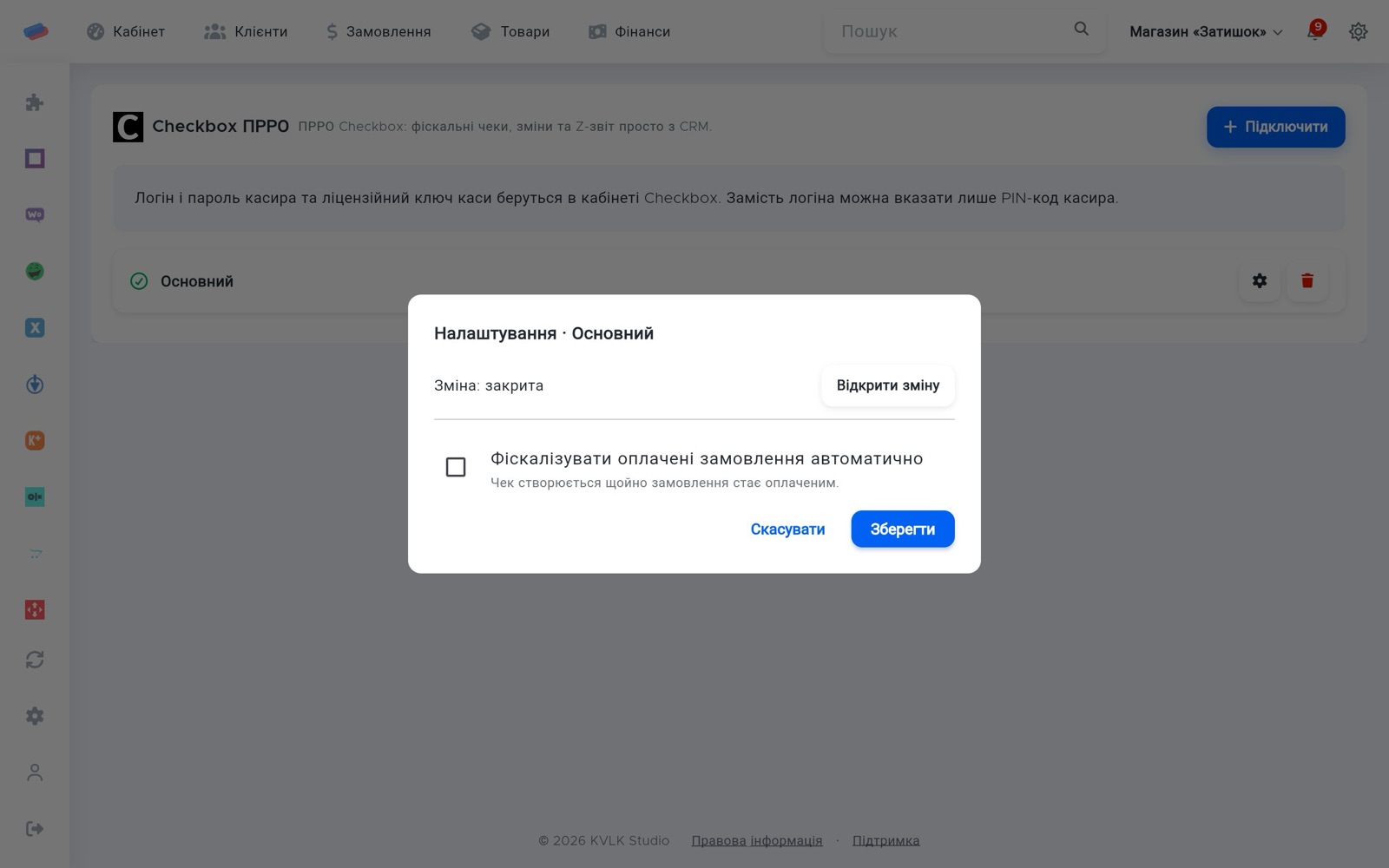Image resolution: width=1389 pixels, height=868 pixels.
Task: Open the user profile icon in sidebar
Action: [35, 773]
